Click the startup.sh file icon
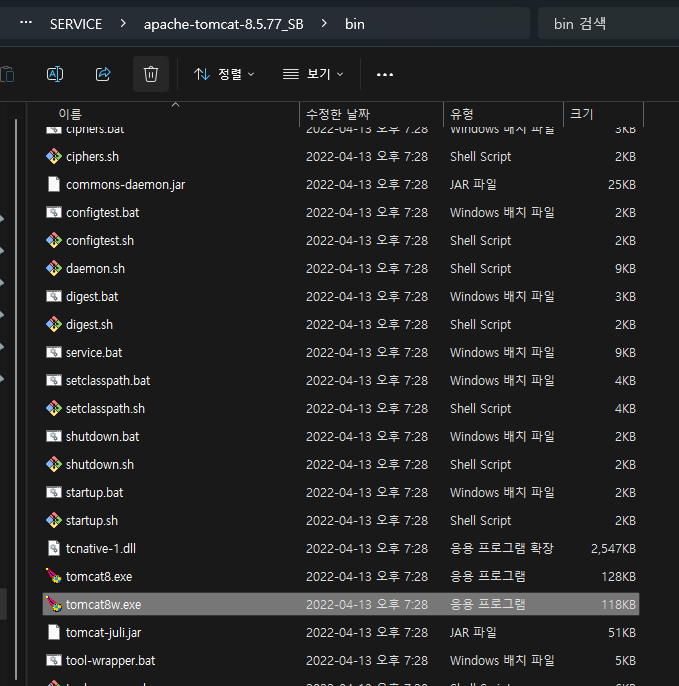 [x=54, y=520]
